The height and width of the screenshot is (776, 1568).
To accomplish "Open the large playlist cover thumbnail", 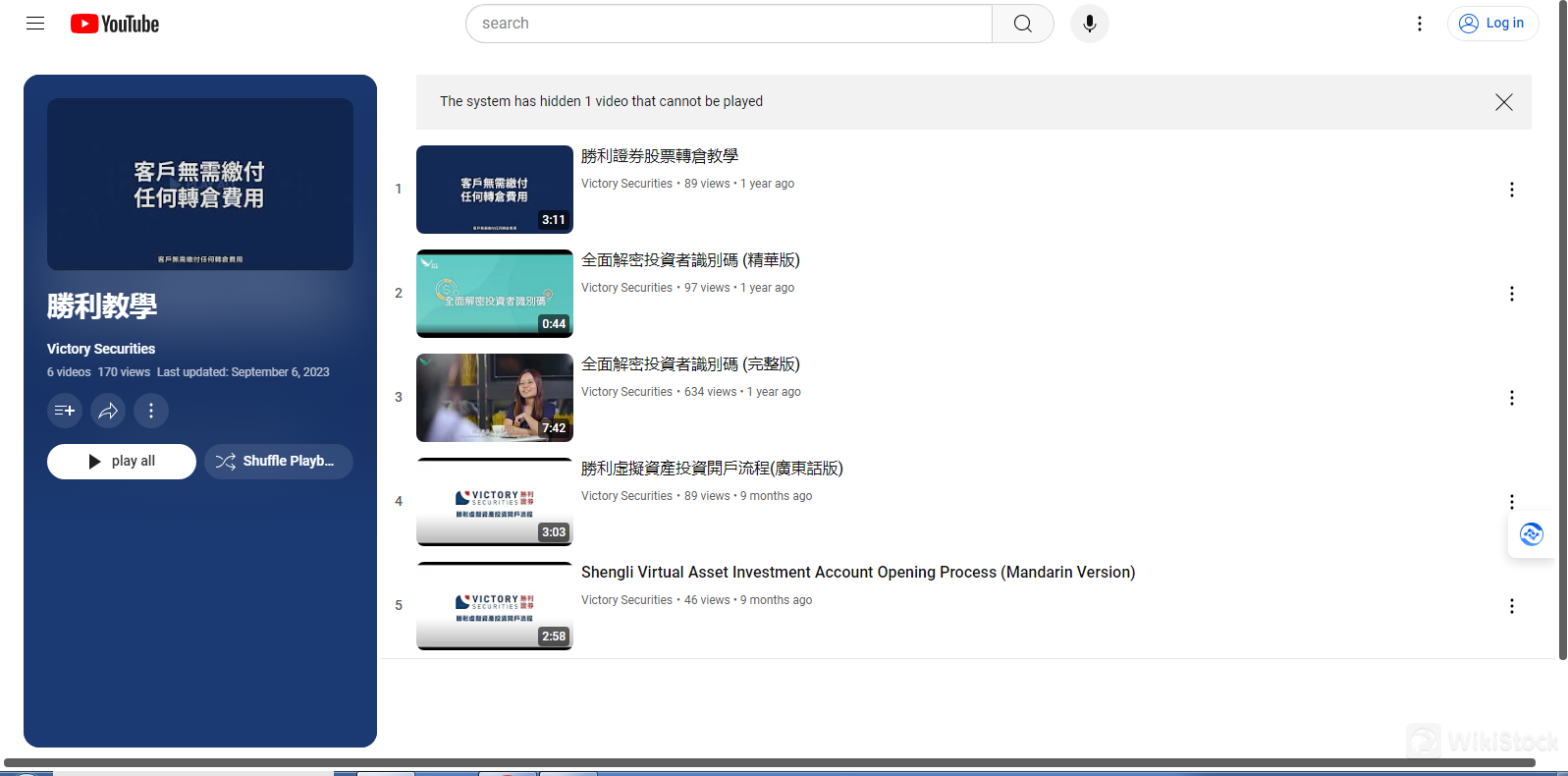I will coord(200,185).
